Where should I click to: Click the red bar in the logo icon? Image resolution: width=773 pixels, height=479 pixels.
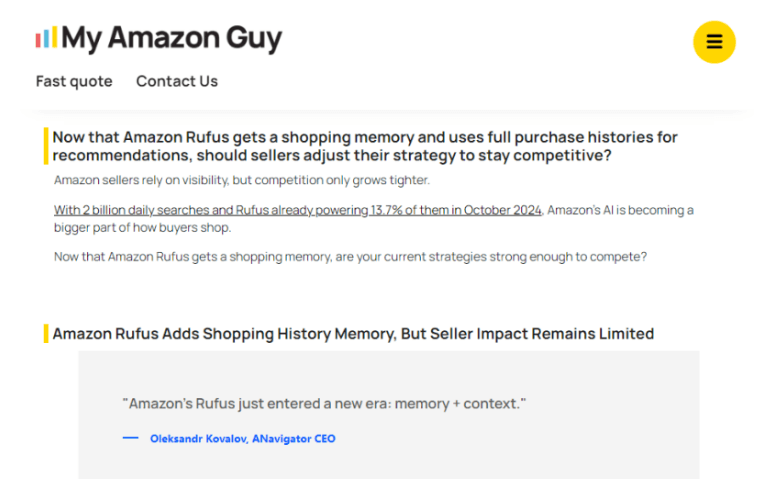click(x=38, y=40)
